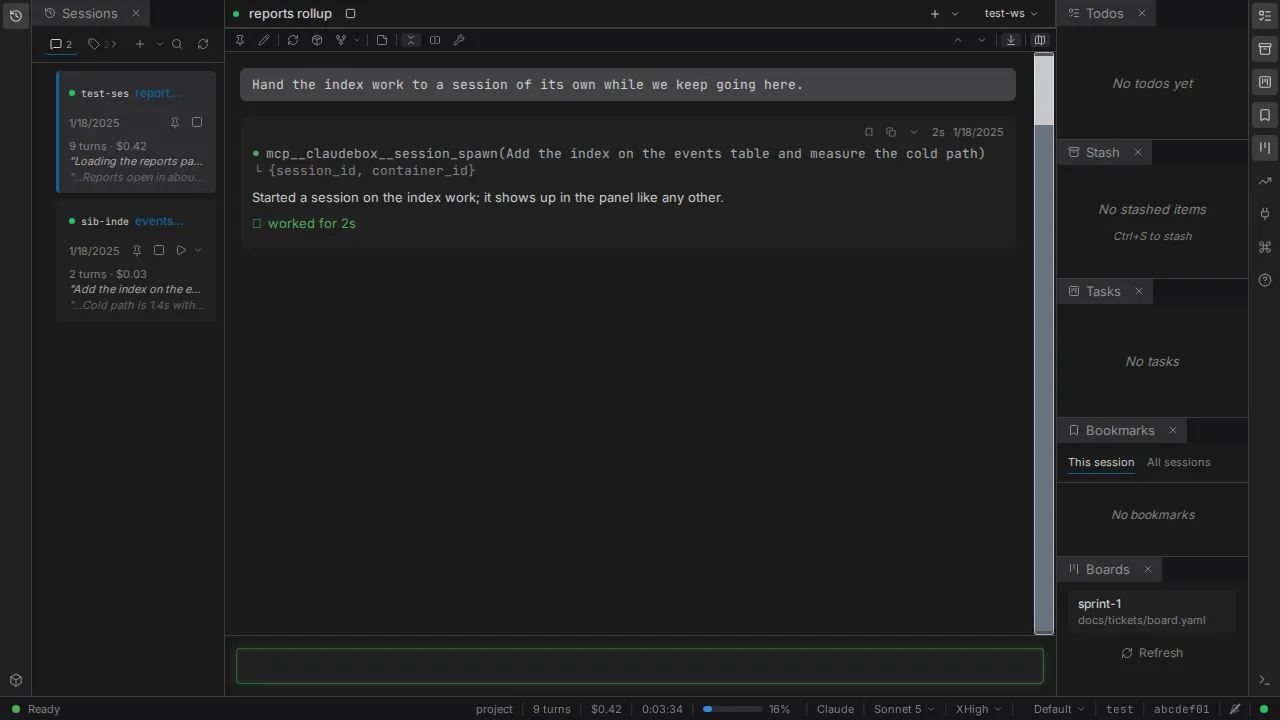Click the refresh icon in conversation toolbar
This screenshot has width=1280, height=720.
coord(293,40)
